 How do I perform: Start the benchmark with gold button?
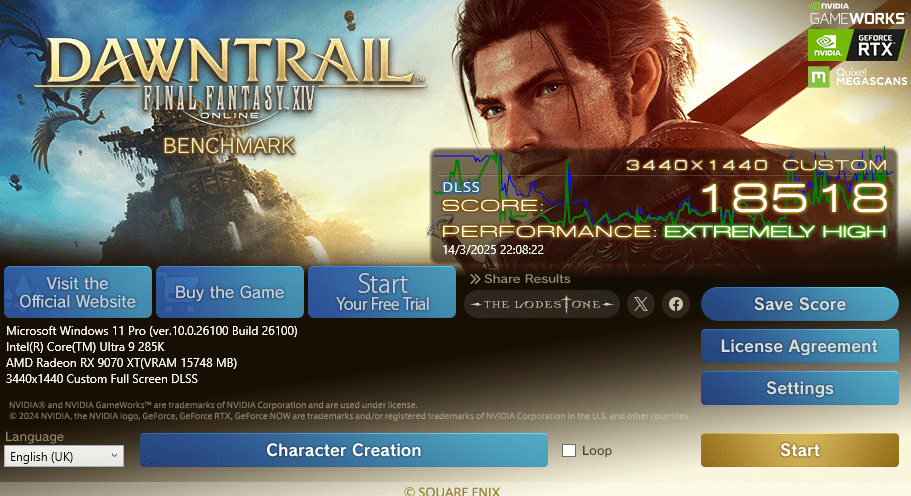click(x=799, y=450)
